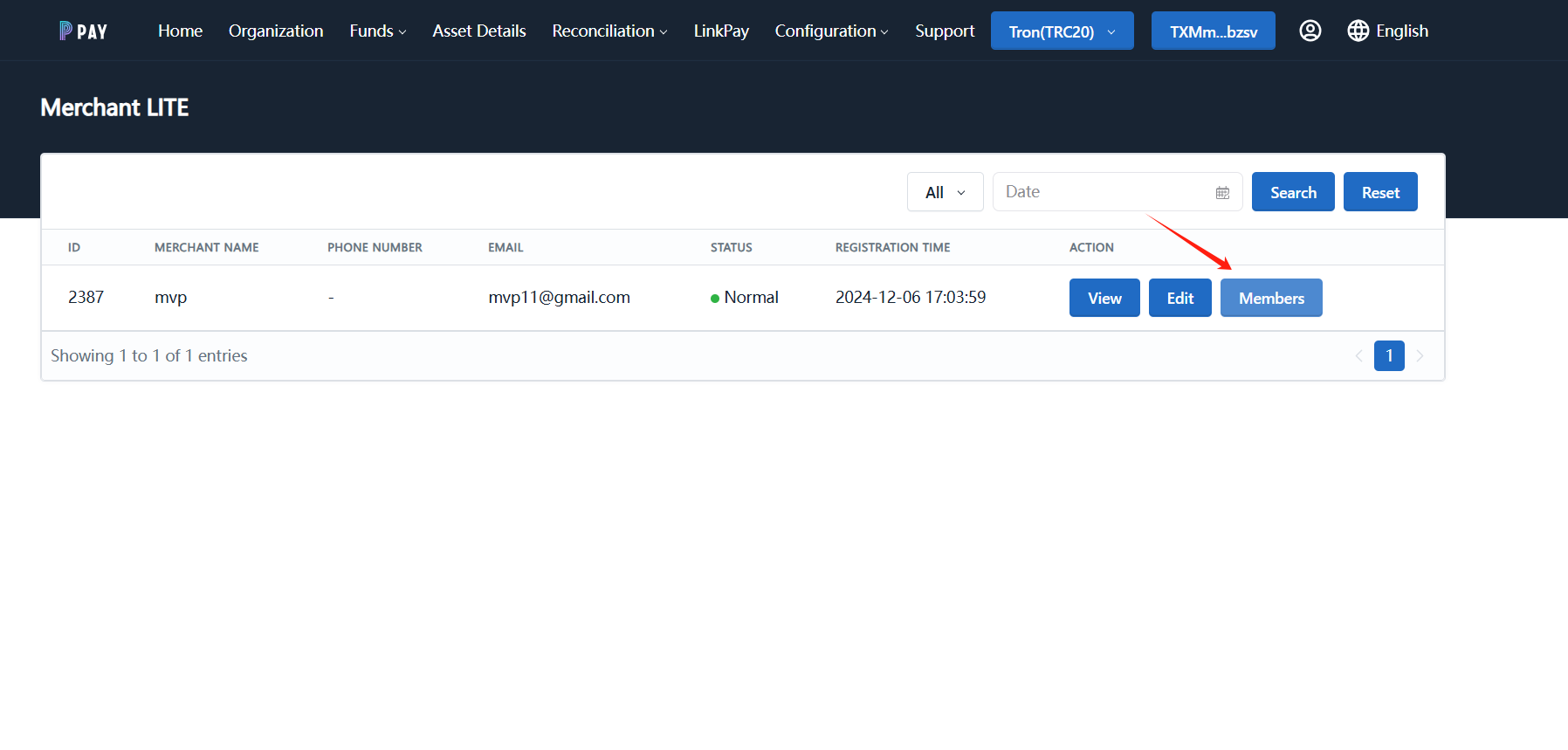Click the Email column header

[x=505, y=248]
